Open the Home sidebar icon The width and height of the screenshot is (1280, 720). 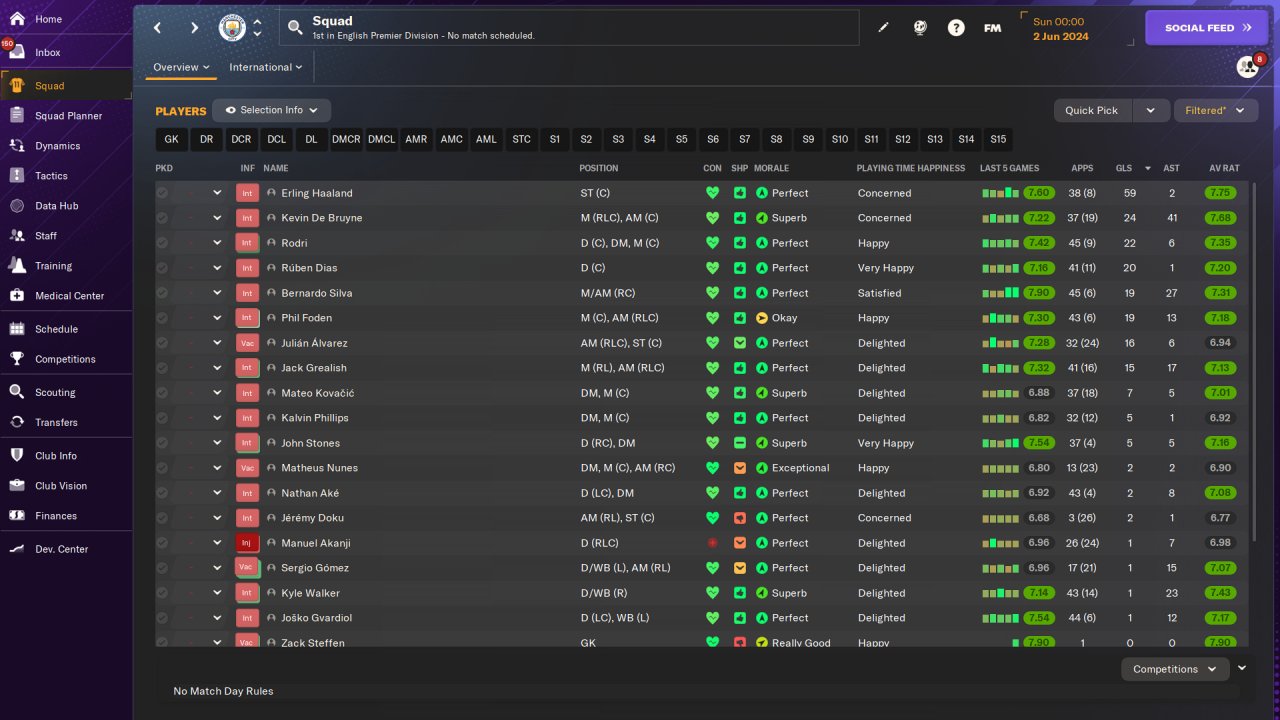pyautogui.click(x=17, y=19)
